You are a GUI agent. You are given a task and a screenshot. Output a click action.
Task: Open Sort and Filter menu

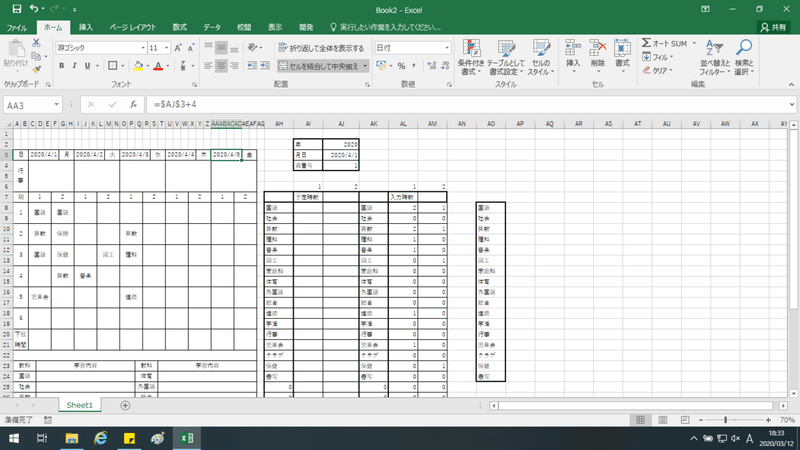point(714,58)
